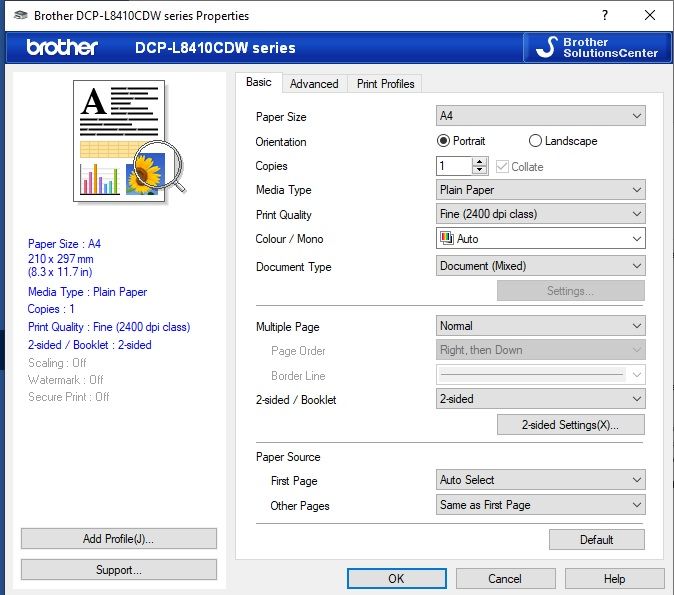Screen dimensions: 674x595
Task: Click '2-sided / Booklet : 2-sided' summary
Action: pos(89,345)
